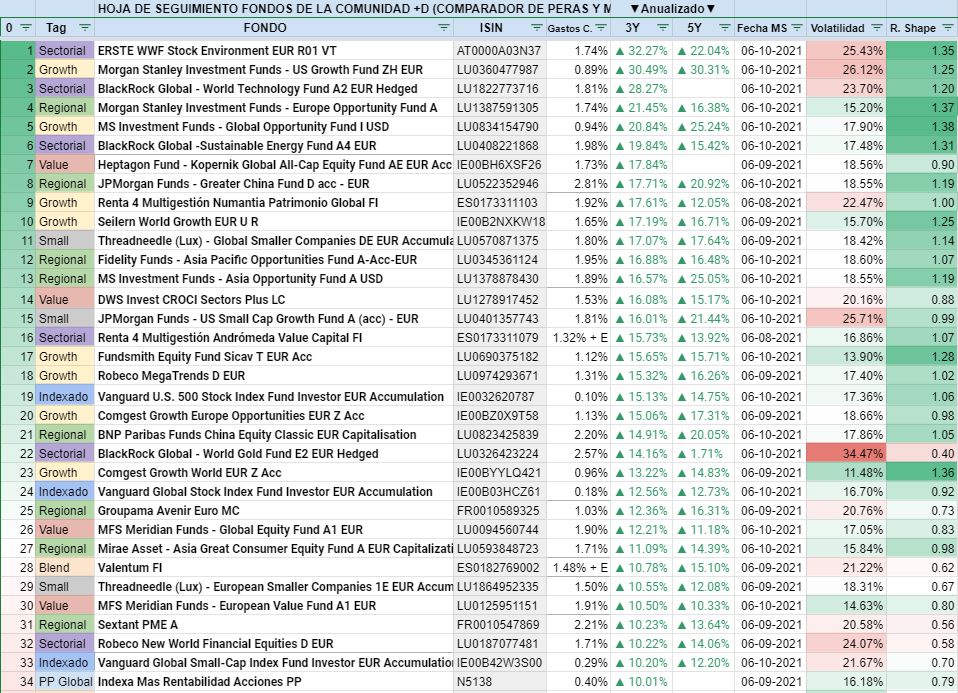
Task: Click the Blend tag cell
Action: (65, 567)
